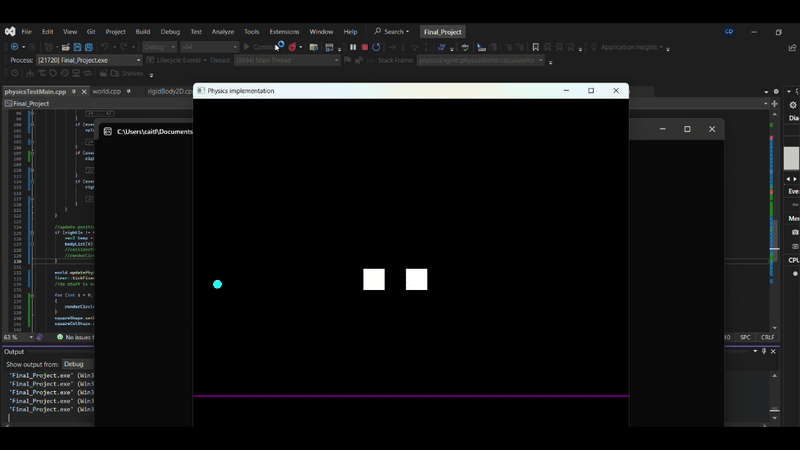Open the zoom level dropdown showing 63 %
Image resolution: width=800 pixels, height=450 pixels.
tap(18, 337)
